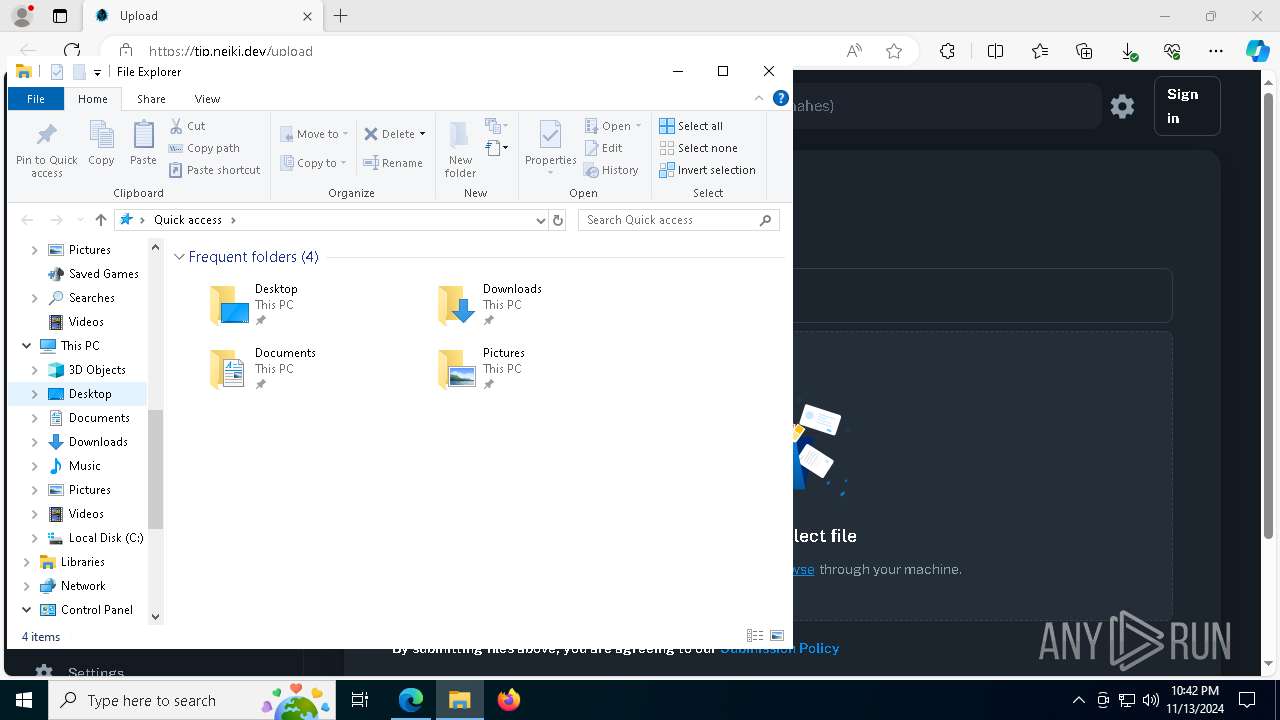Screen dimensions: 1280x720
Task: Expand the Libraries tree node
Action: coord(26,562)
